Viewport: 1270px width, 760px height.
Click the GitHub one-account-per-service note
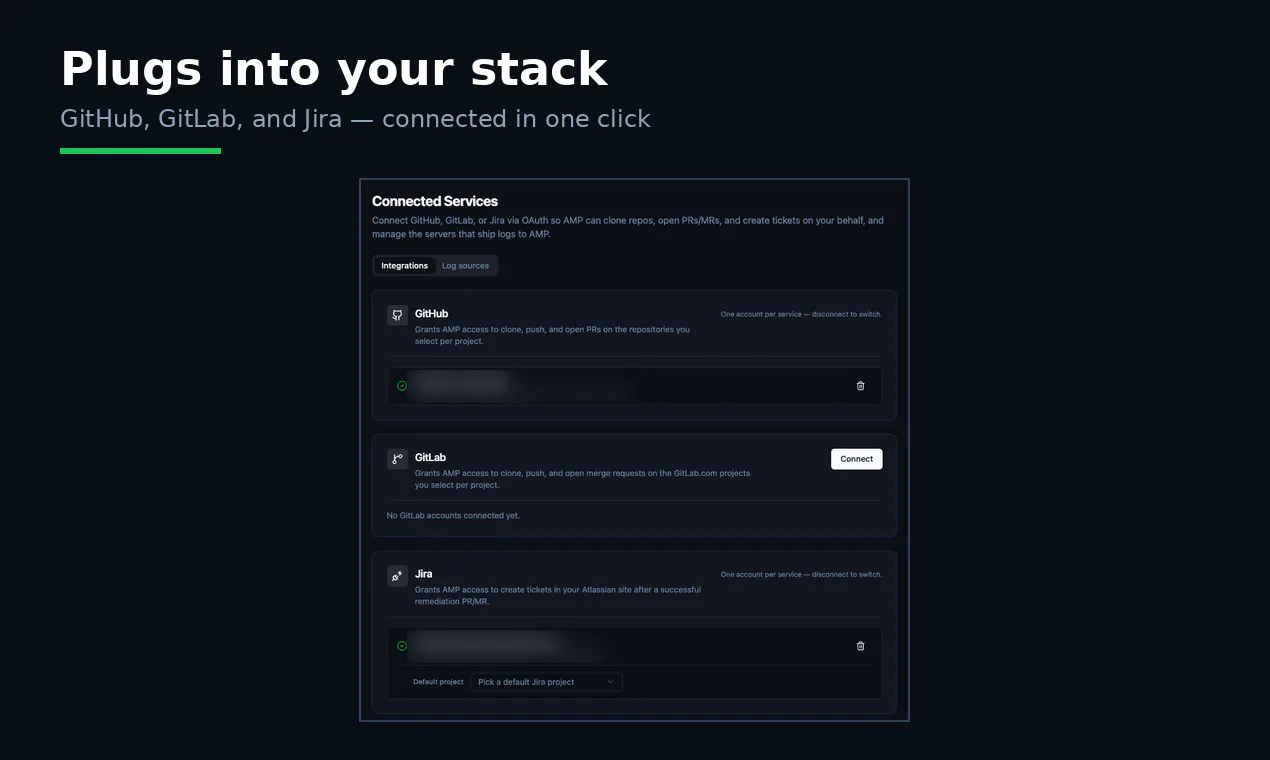coord(801,314)
